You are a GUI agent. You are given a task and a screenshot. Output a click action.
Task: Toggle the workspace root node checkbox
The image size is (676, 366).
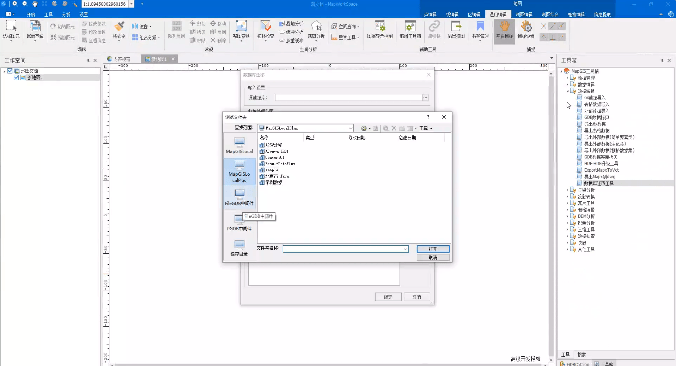tap(10, 71)
